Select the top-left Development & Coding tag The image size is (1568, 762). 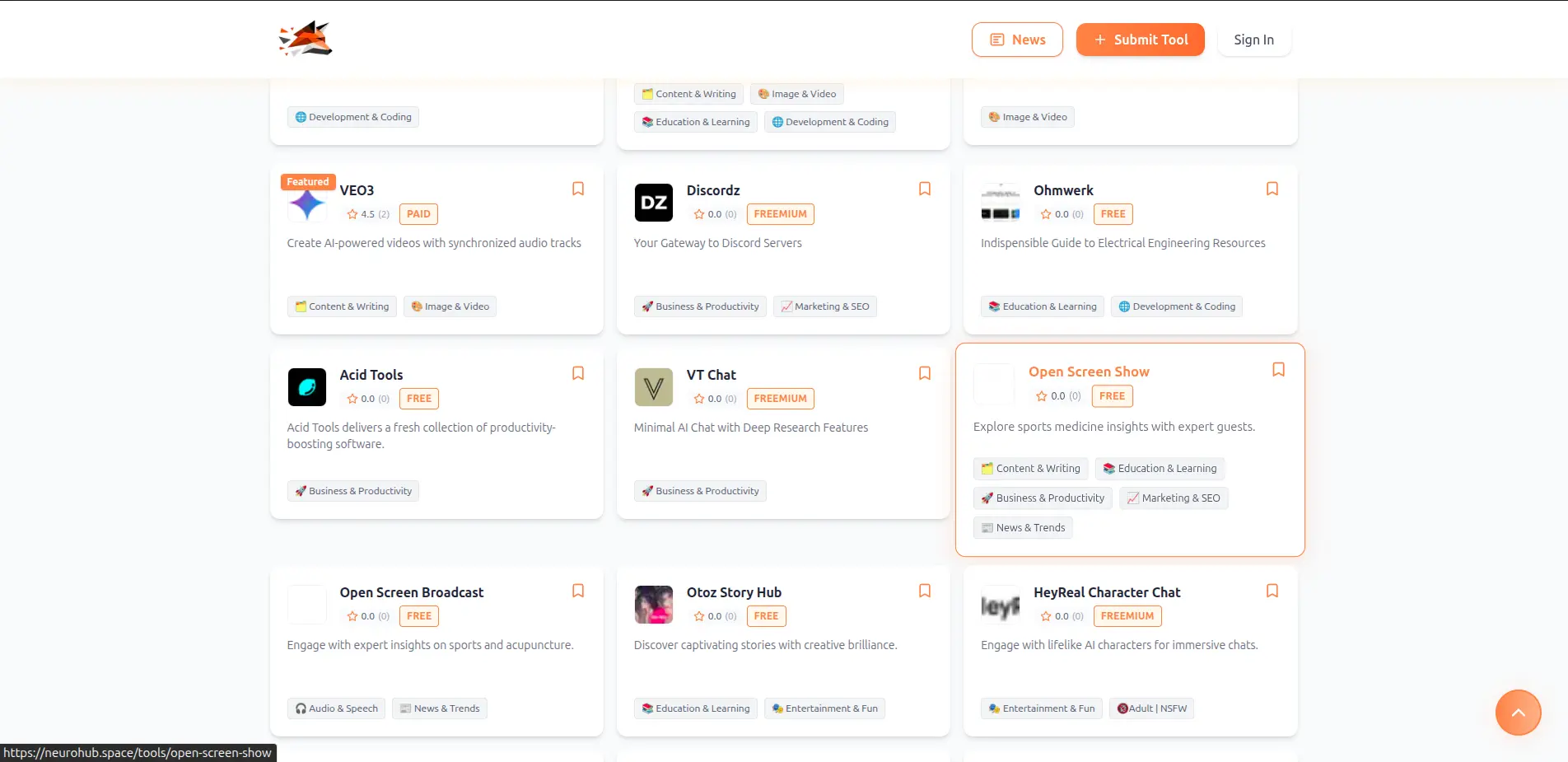pyautogui.click(x=353, y=117)
